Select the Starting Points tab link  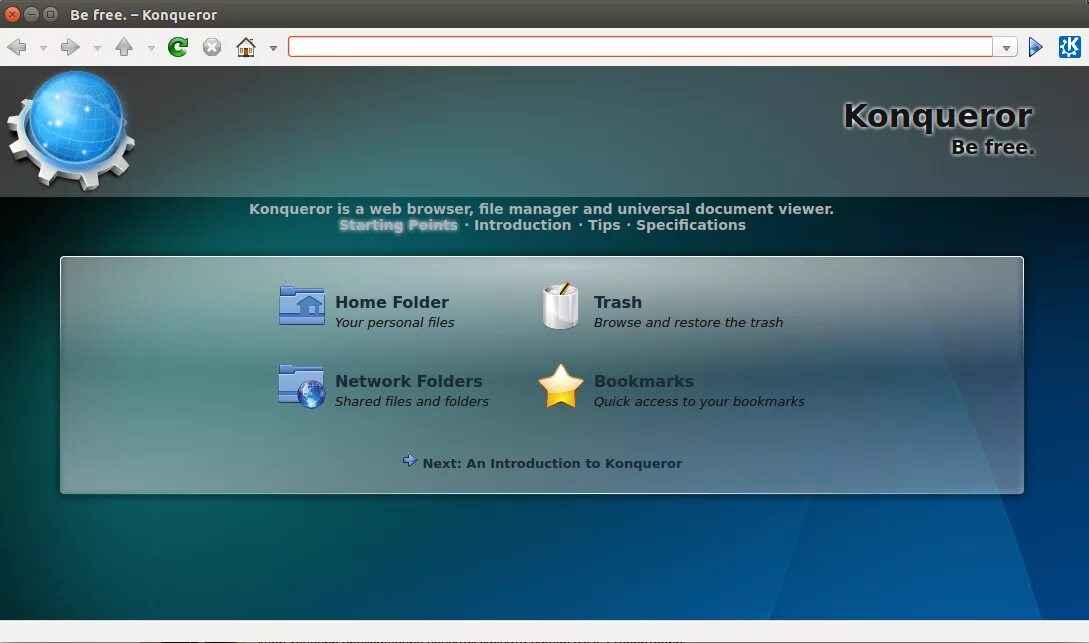click(398, 225)
